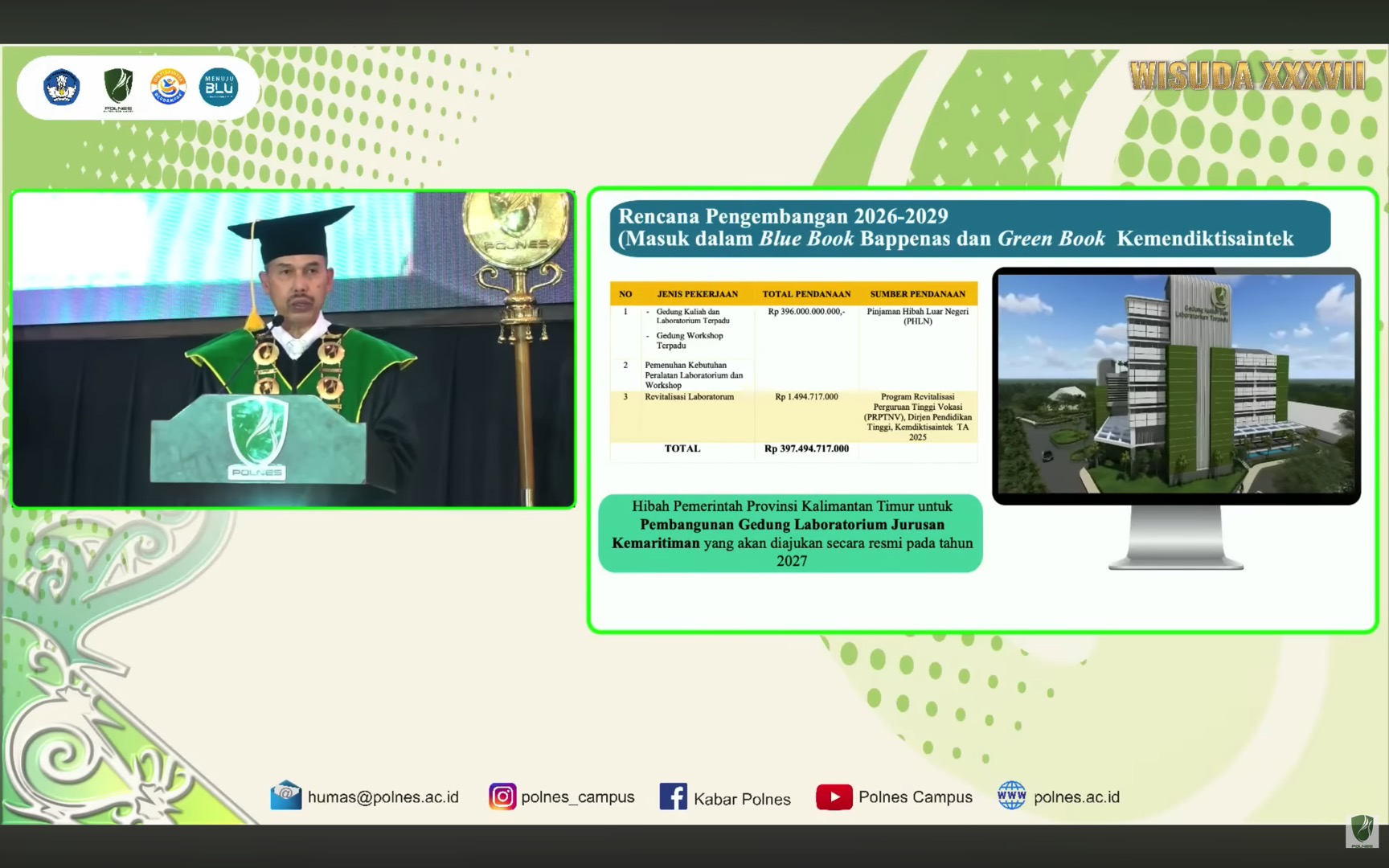Screen dimensions: 1389x868
Task: Click the Menuju BLU circular logo
Action: pos(219,87)
